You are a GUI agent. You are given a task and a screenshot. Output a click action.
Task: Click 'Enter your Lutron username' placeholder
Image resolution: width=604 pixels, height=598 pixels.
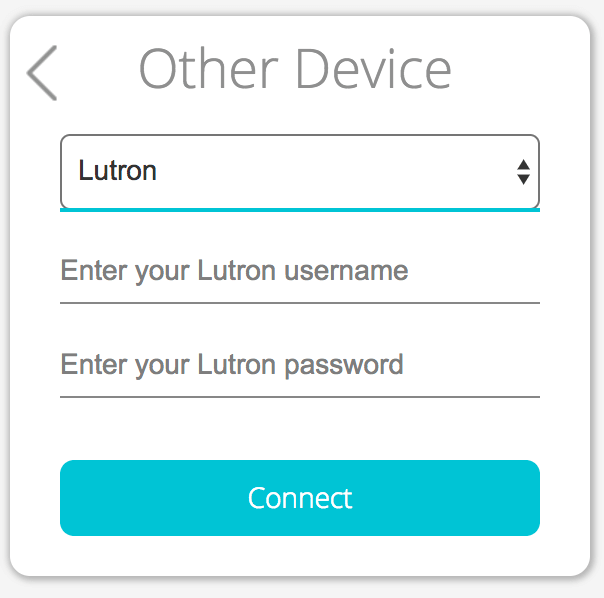coord(234,271)
